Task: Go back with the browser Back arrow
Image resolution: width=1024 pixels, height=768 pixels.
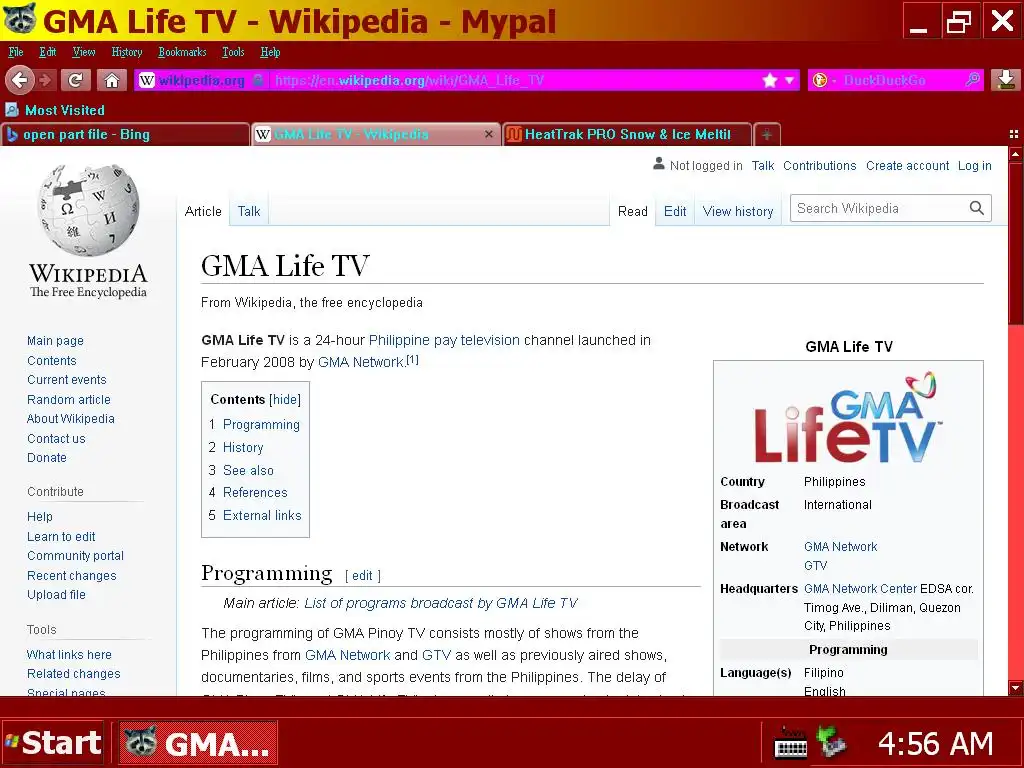Action: (x=20, y=80)
